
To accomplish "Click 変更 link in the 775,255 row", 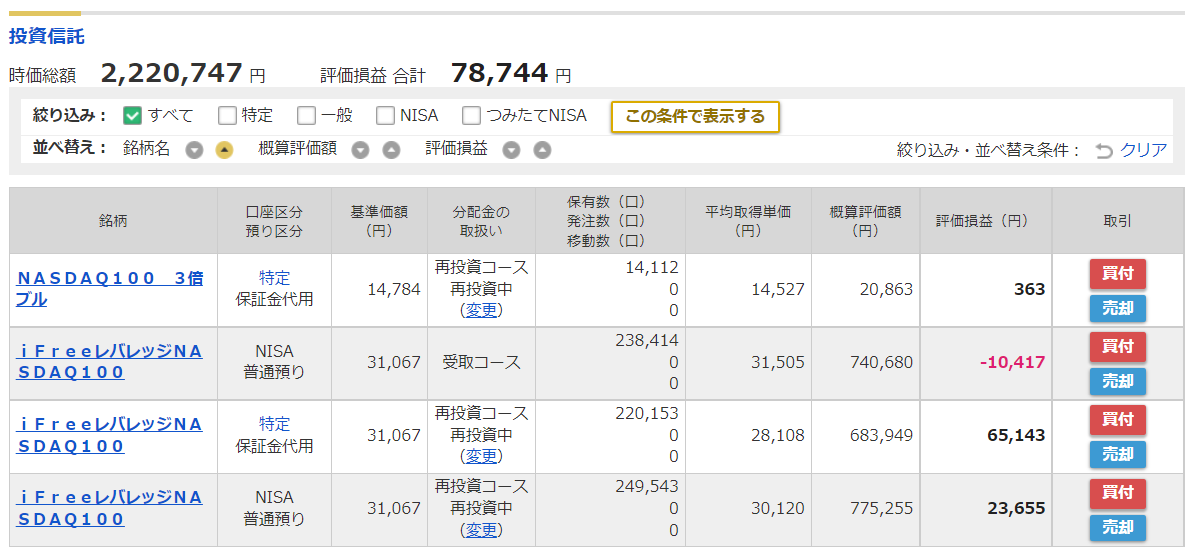I will 481,529.
